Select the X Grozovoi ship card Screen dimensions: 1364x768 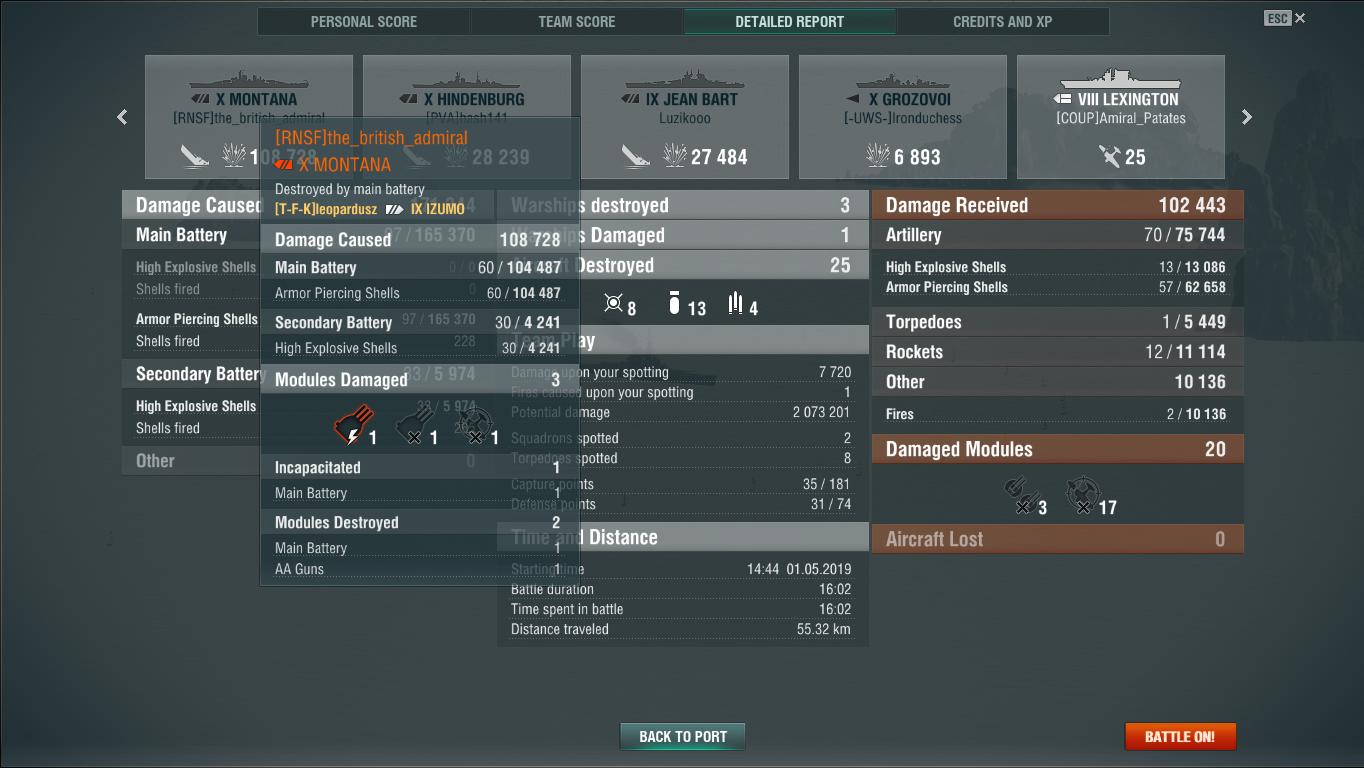[903, 117]
